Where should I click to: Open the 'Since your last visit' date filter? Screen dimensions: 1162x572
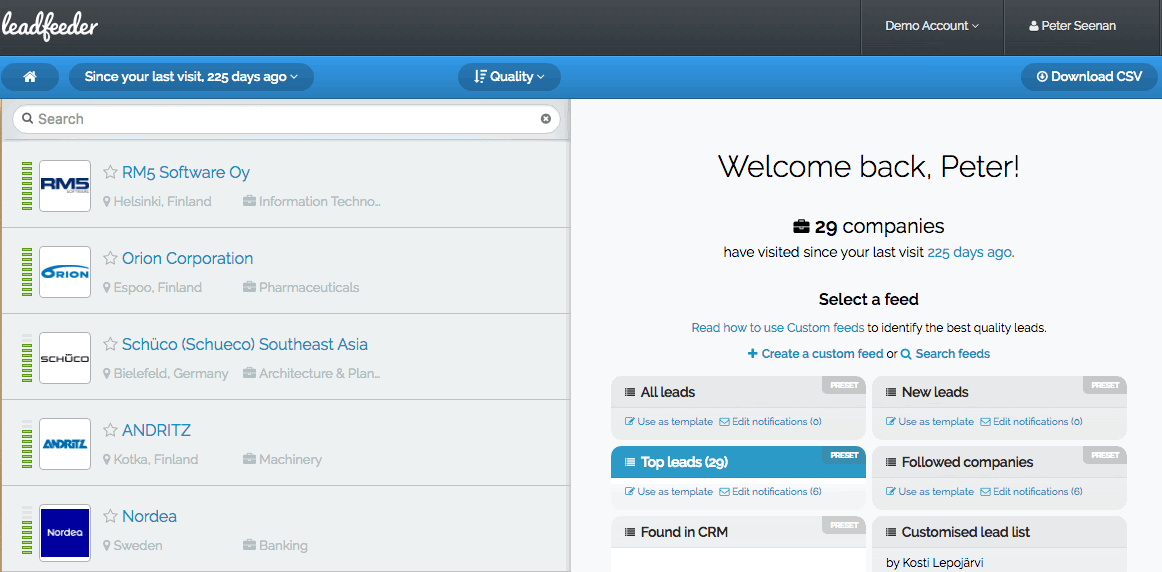tap(191, 77)
